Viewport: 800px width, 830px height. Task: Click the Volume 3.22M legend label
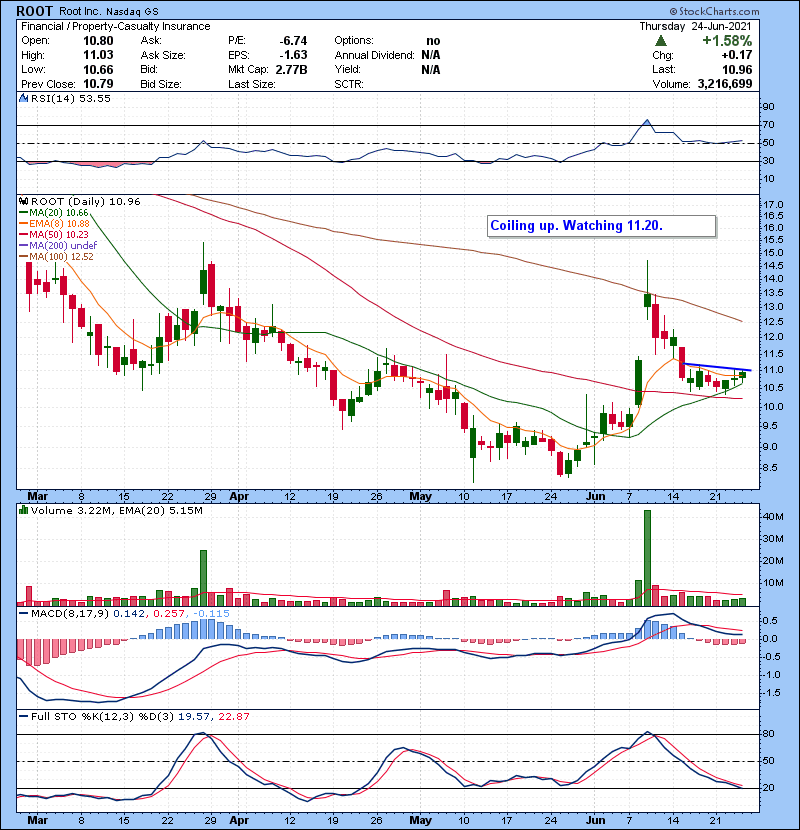(73, 511)
